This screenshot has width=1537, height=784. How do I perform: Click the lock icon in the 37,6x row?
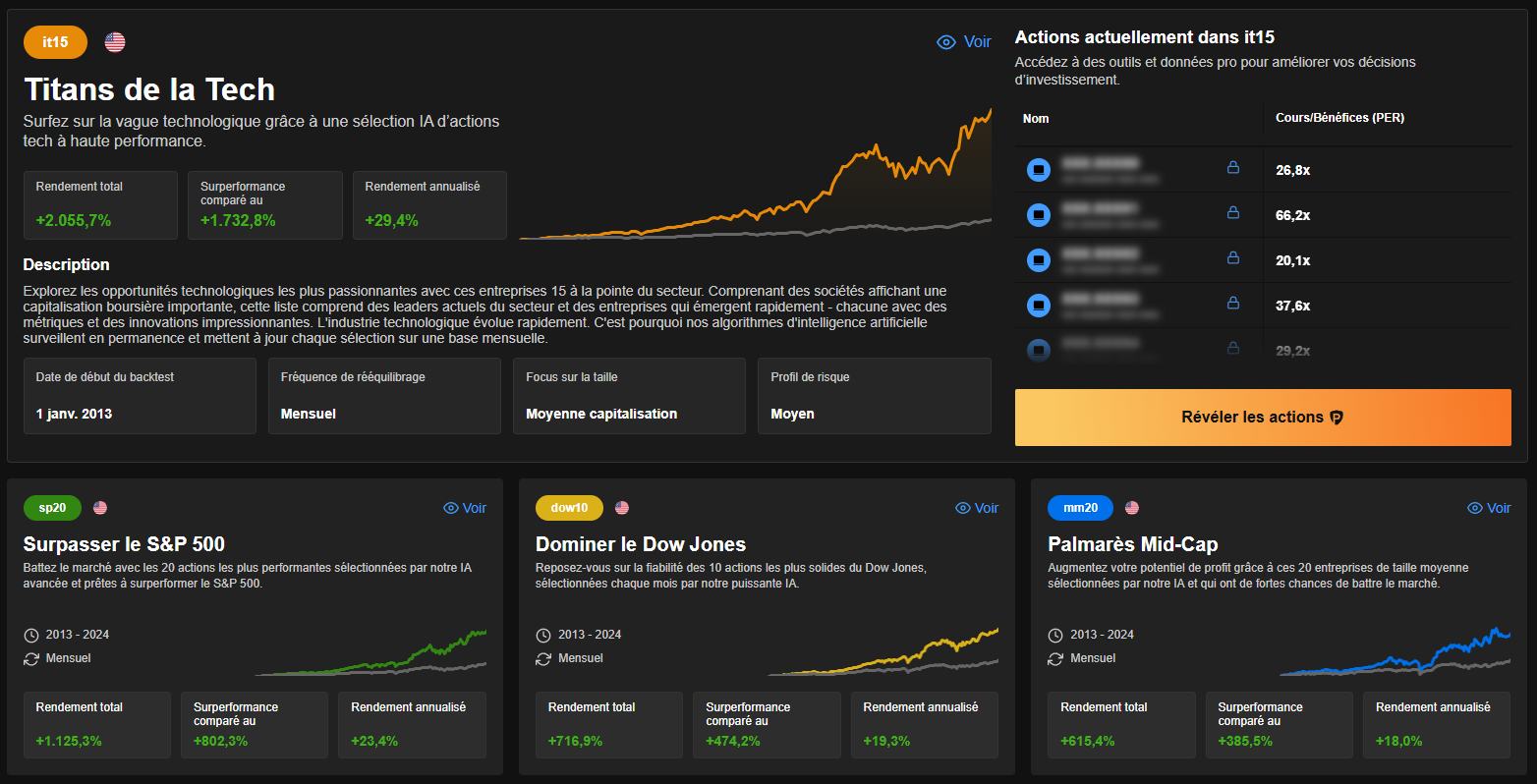tap(1232, 304)
